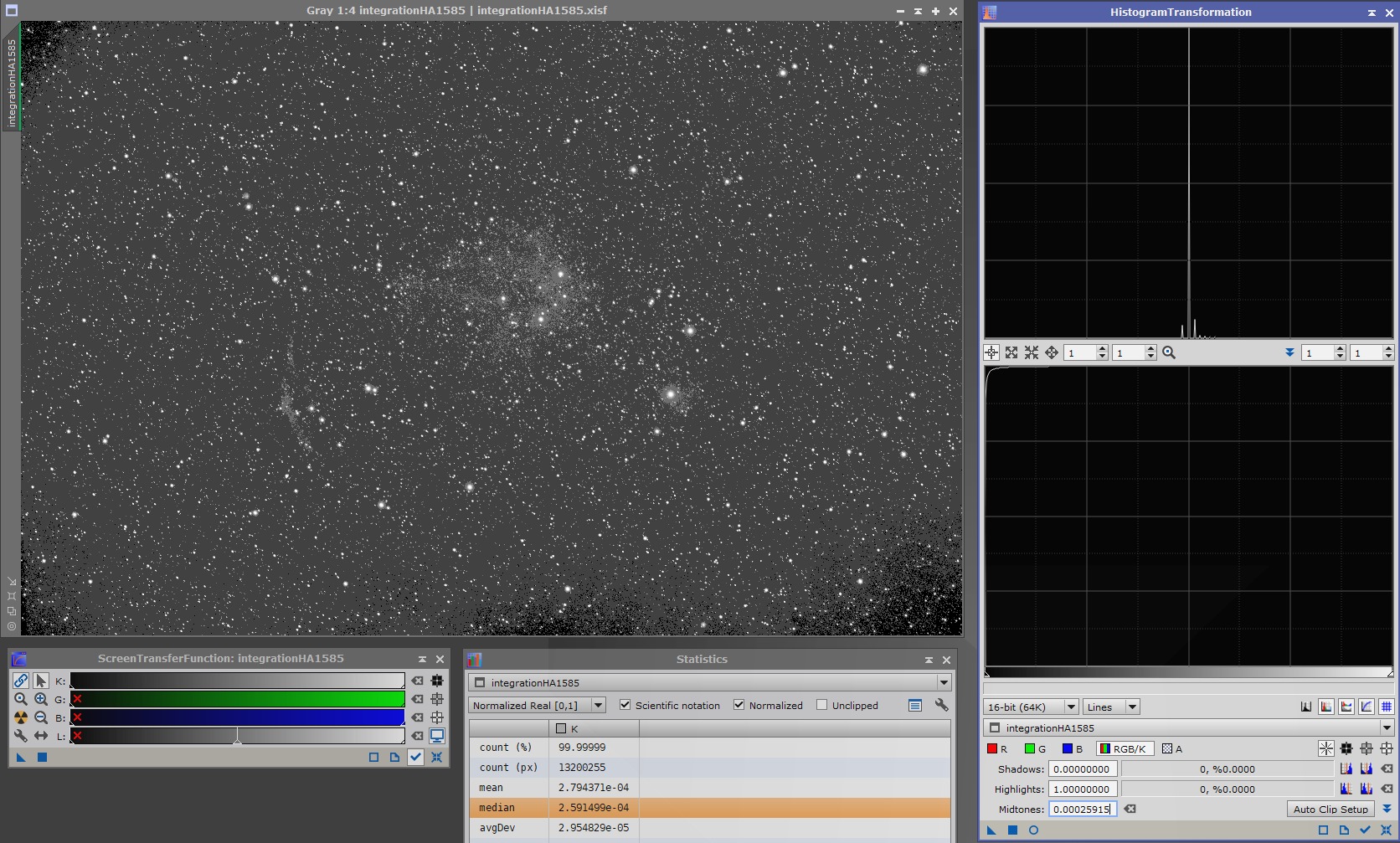Select zoom out mode in histogram toolbar
1400x843 pixels.
[x=1032, y=352]
